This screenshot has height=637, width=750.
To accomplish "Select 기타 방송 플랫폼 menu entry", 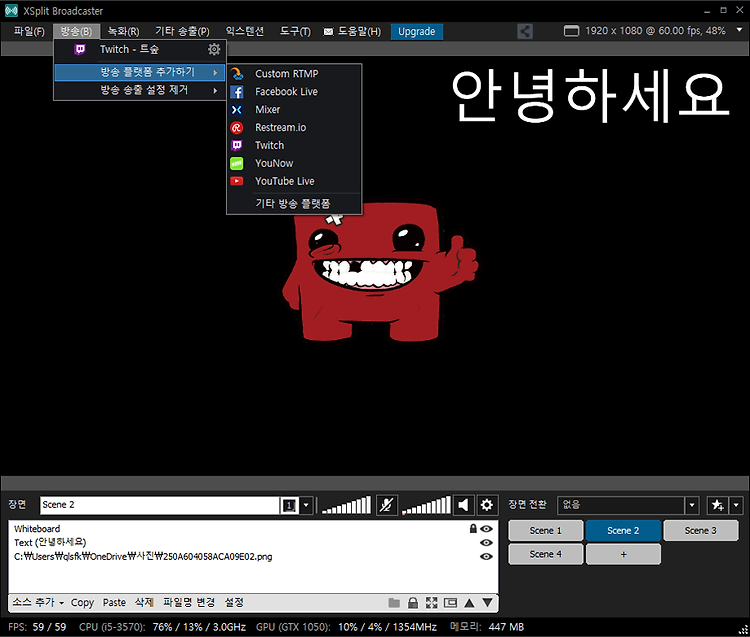I will tap(293, 204).
